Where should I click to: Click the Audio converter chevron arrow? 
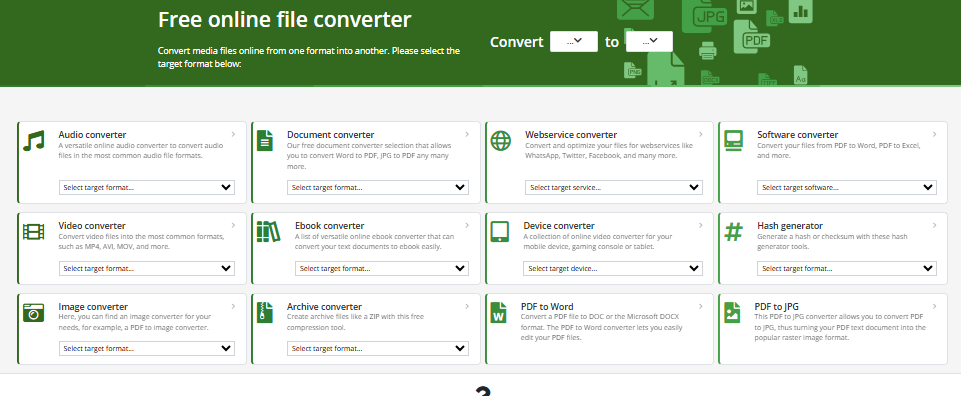pos(234,134)
